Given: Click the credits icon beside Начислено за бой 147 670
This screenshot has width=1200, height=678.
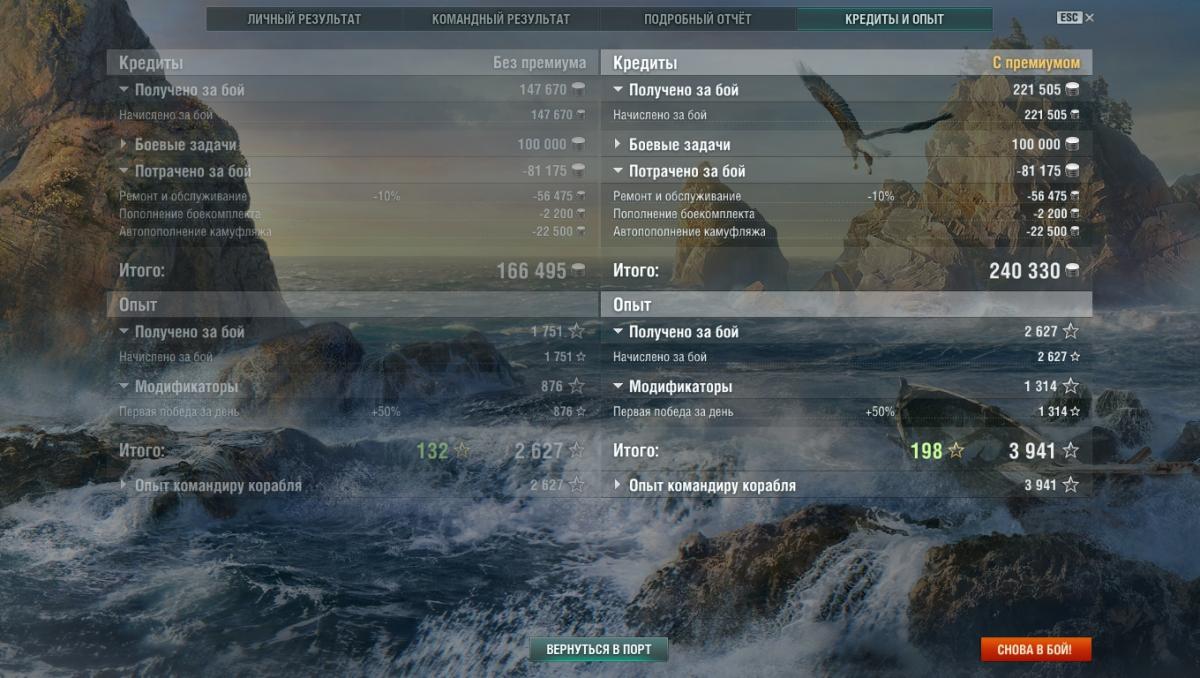Looking at the screenshot, I should pyautogui.click(x=581, y=115).
